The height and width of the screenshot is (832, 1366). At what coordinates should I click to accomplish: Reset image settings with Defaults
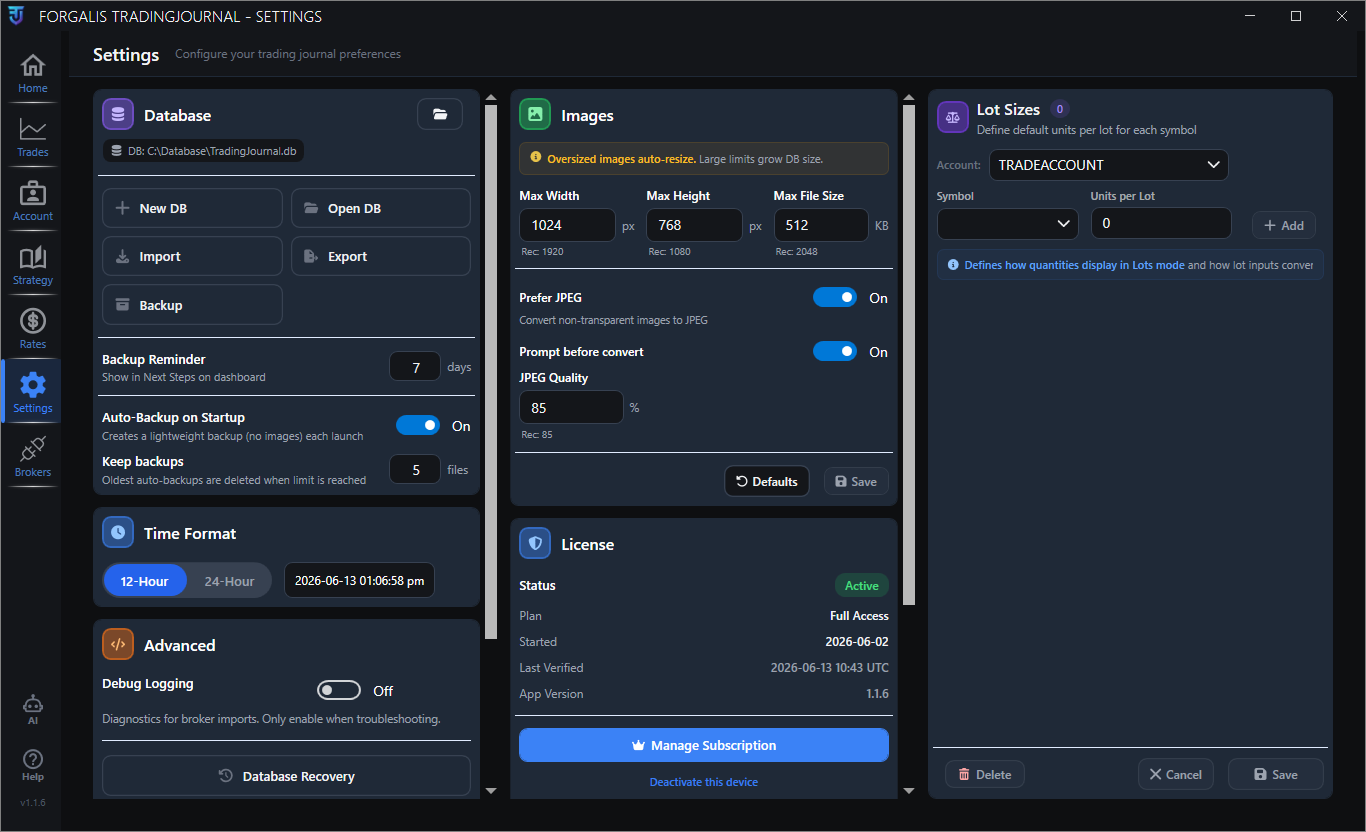pos(767,481)
